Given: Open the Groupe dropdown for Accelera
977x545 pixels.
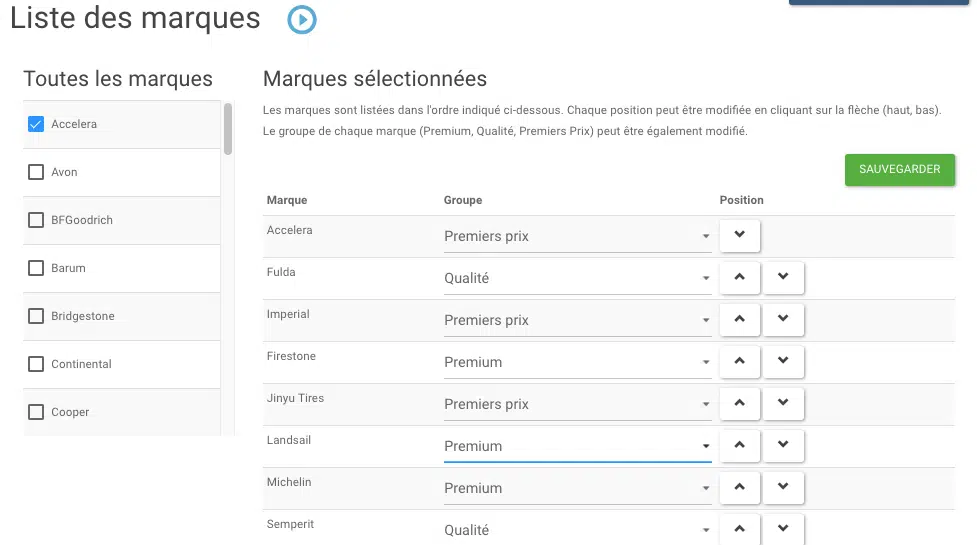Looking at the screenshot, I should pyautogui.click(x=577, y=237).
